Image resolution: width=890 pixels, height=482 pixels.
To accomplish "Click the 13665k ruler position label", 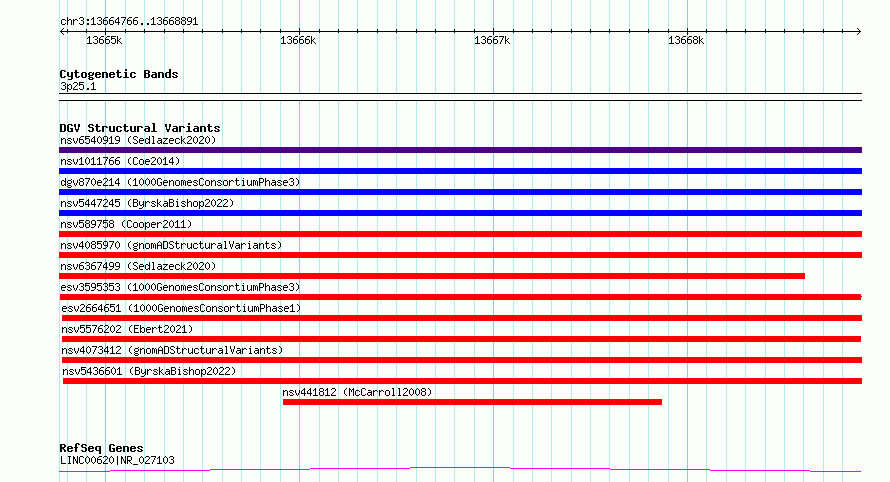I will pos(104,40).
